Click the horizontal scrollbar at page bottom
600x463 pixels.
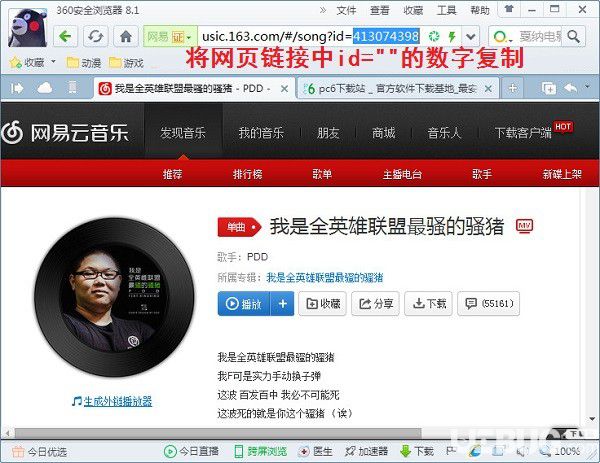pyautogui.click(x=218, y=433)
